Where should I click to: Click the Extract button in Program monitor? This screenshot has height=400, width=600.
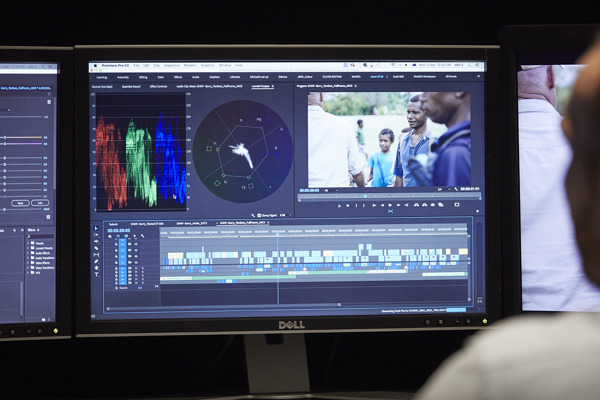click(424, 205)
